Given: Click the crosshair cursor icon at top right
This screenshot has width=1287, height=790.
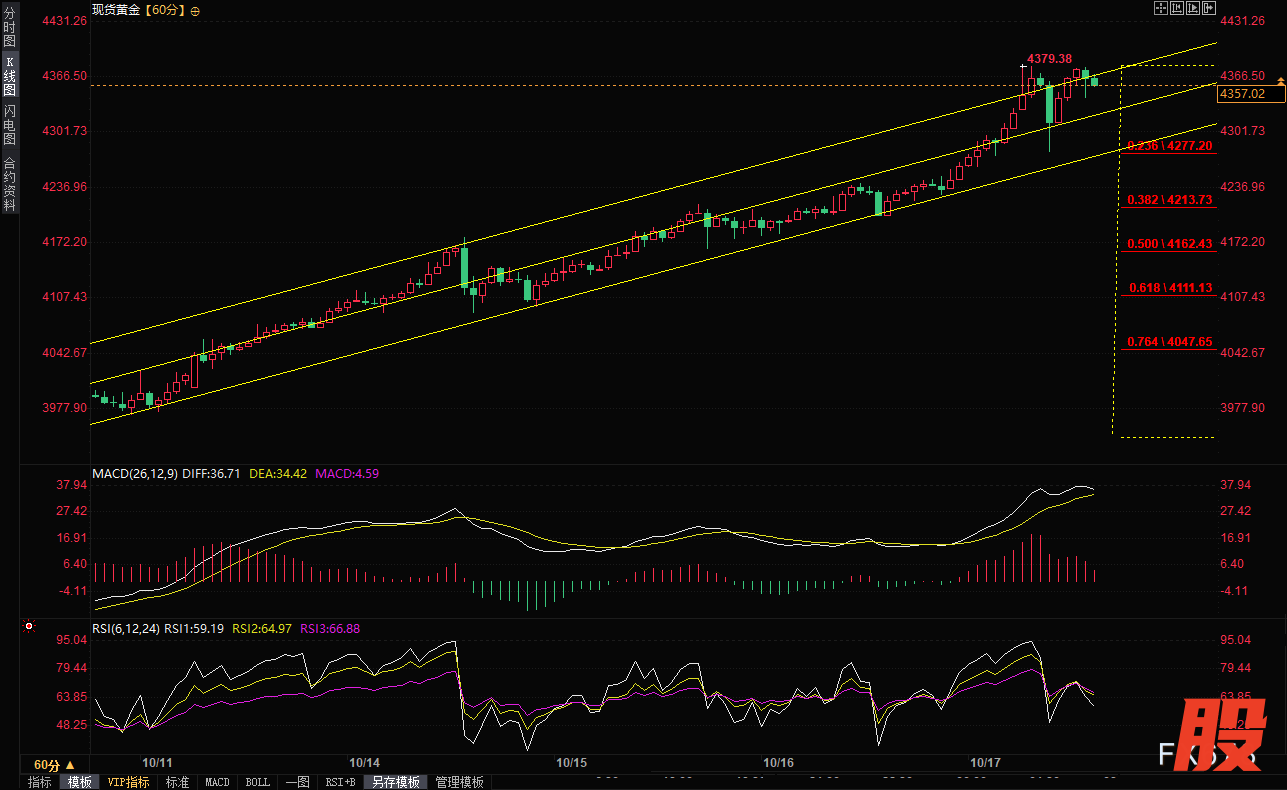Looking at the screenshot, I should [x=1162, y=9].
